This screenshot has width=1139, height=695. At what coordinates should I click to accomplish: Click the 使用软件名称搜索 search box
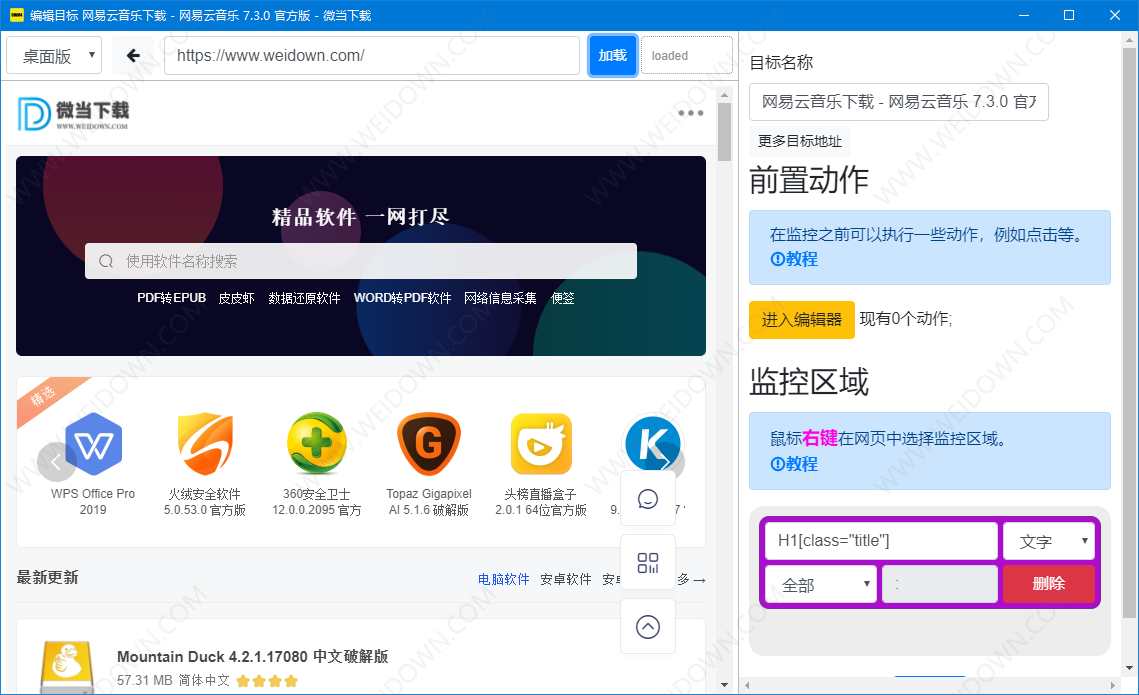pos(361,261)
